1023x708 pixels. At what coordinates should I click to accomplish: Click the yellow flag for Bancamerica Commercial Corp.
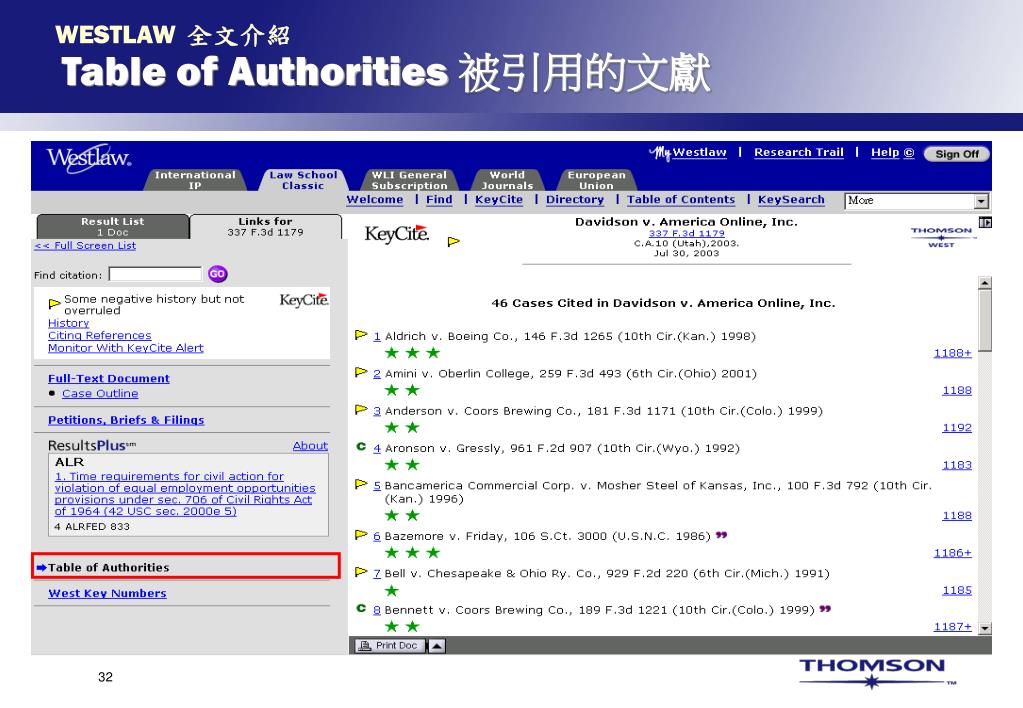point(361,484)
